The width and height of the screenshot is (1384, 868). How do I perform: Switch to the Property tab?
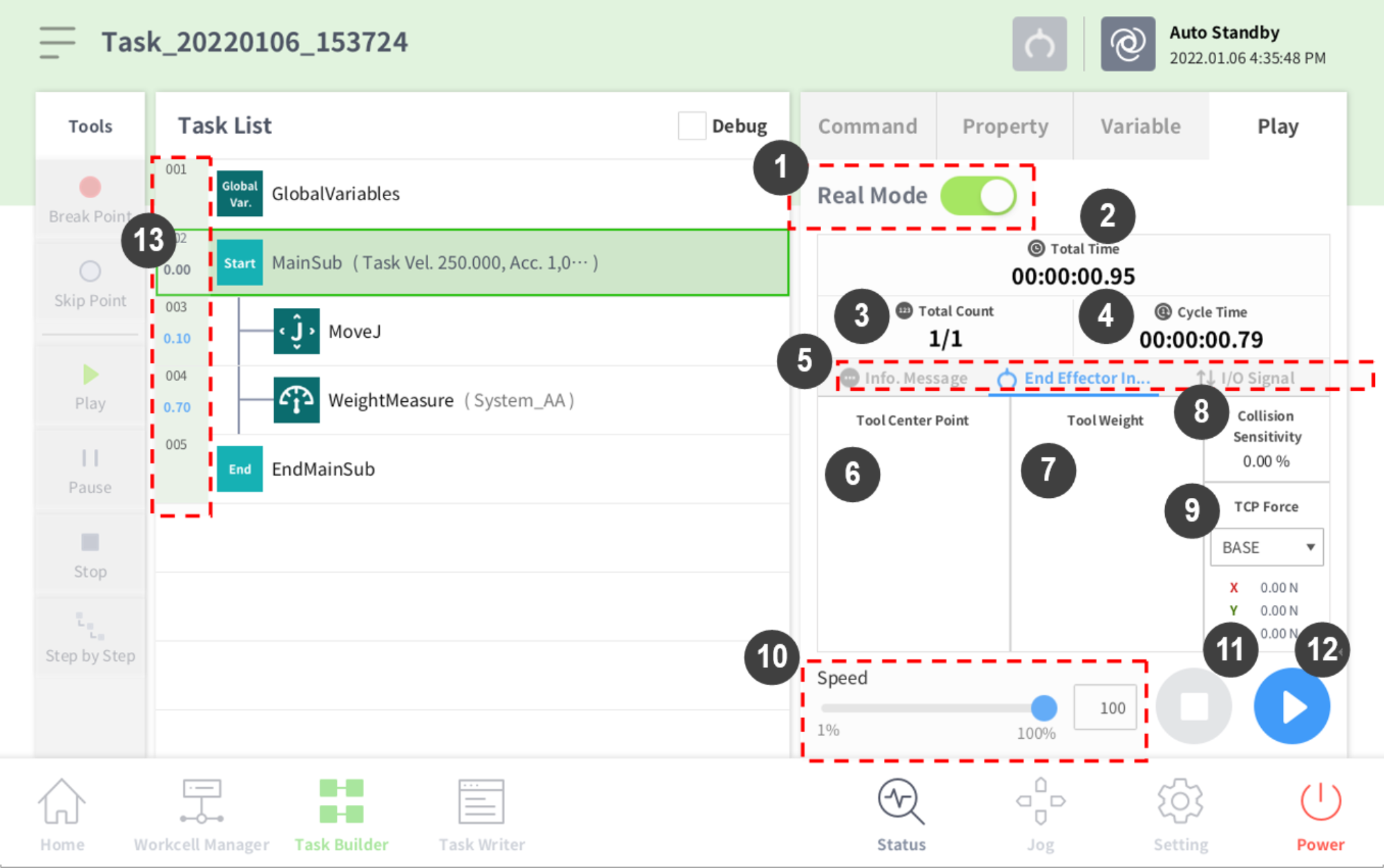pyautogui.click(x=1005, y=126)
